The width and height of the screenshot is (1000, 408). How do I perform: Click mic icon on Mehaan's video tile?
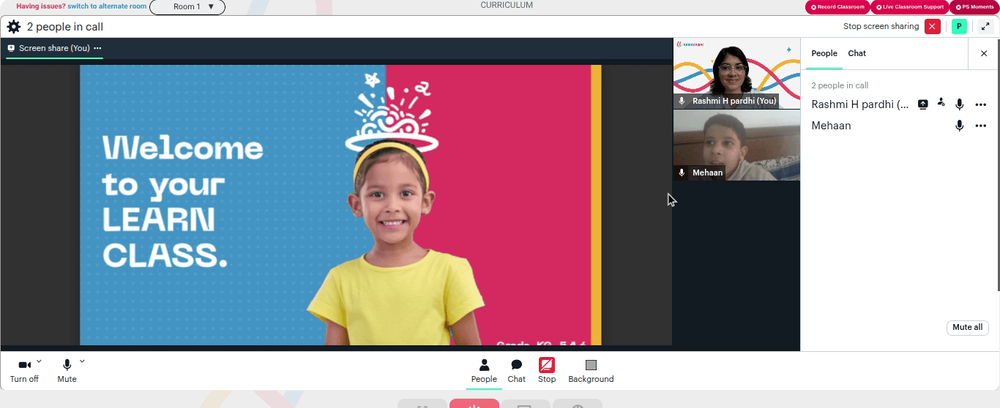[682, 173]
